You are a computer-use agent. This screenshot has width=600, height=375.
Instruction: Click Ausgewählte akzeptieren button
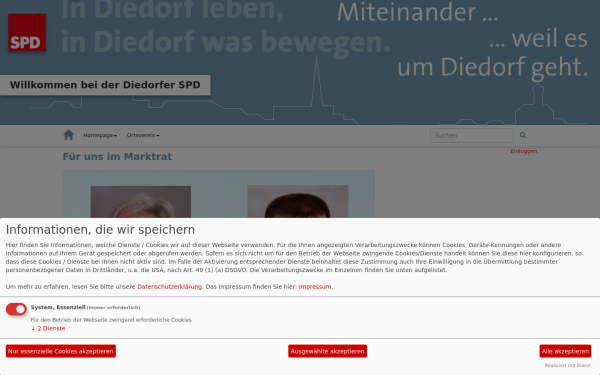coord(328,351)
